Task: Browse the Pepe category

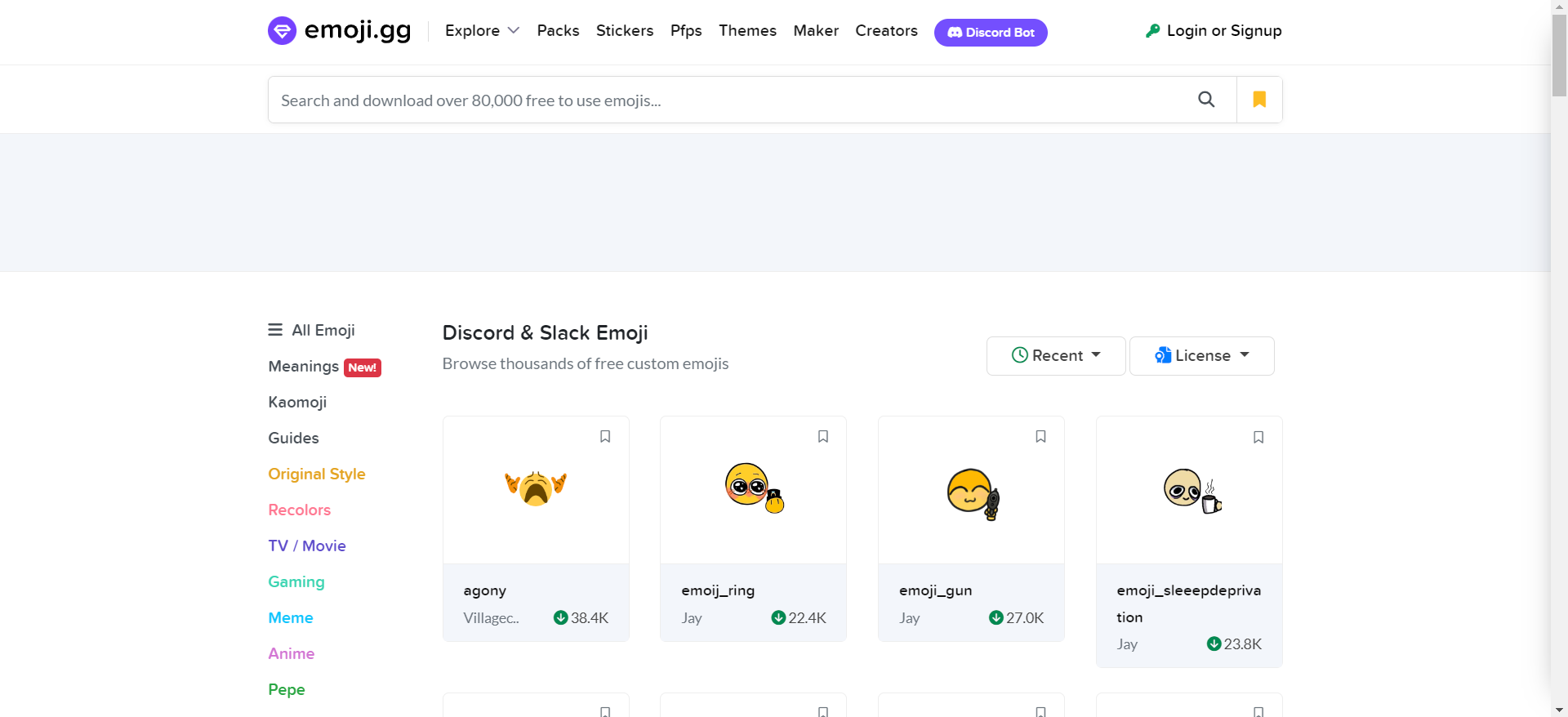Action: click(287, 690)
